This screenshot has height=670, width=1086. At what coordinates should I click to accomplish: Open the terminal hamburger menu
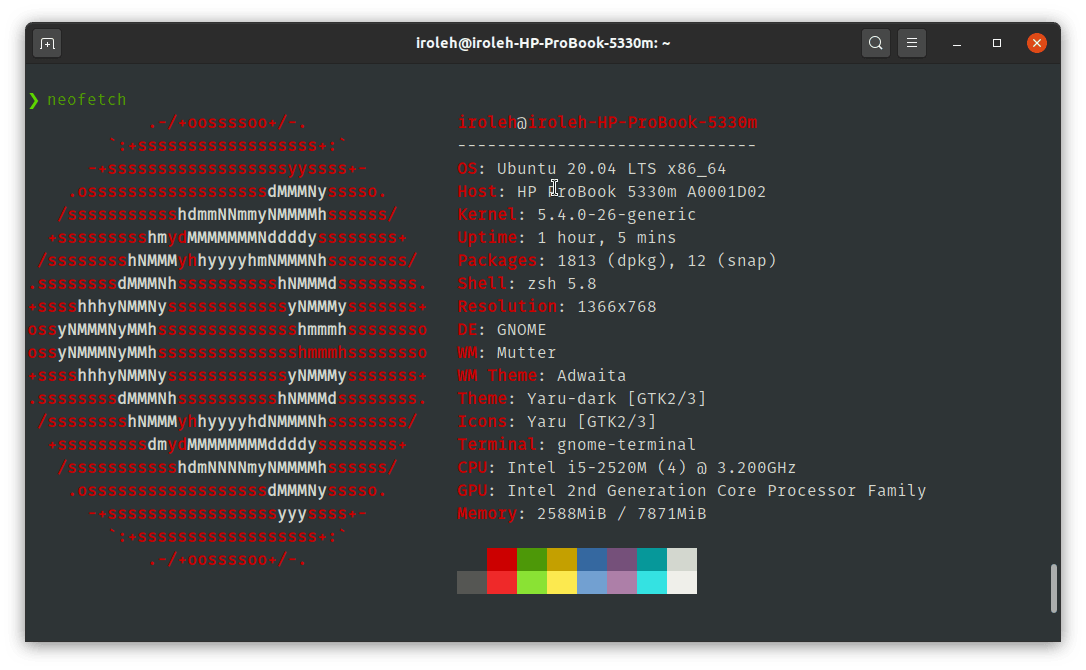tap(911, 42)
